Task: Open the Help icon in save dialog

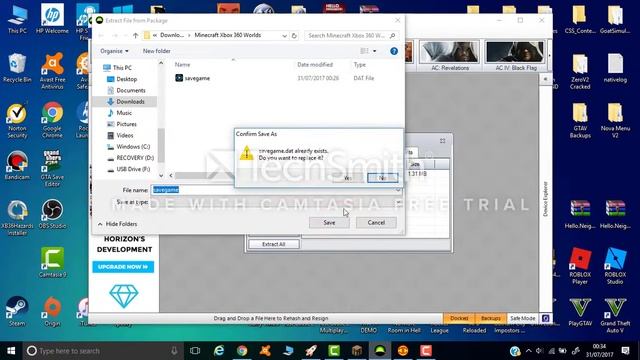Action: (x=394, y=51)
